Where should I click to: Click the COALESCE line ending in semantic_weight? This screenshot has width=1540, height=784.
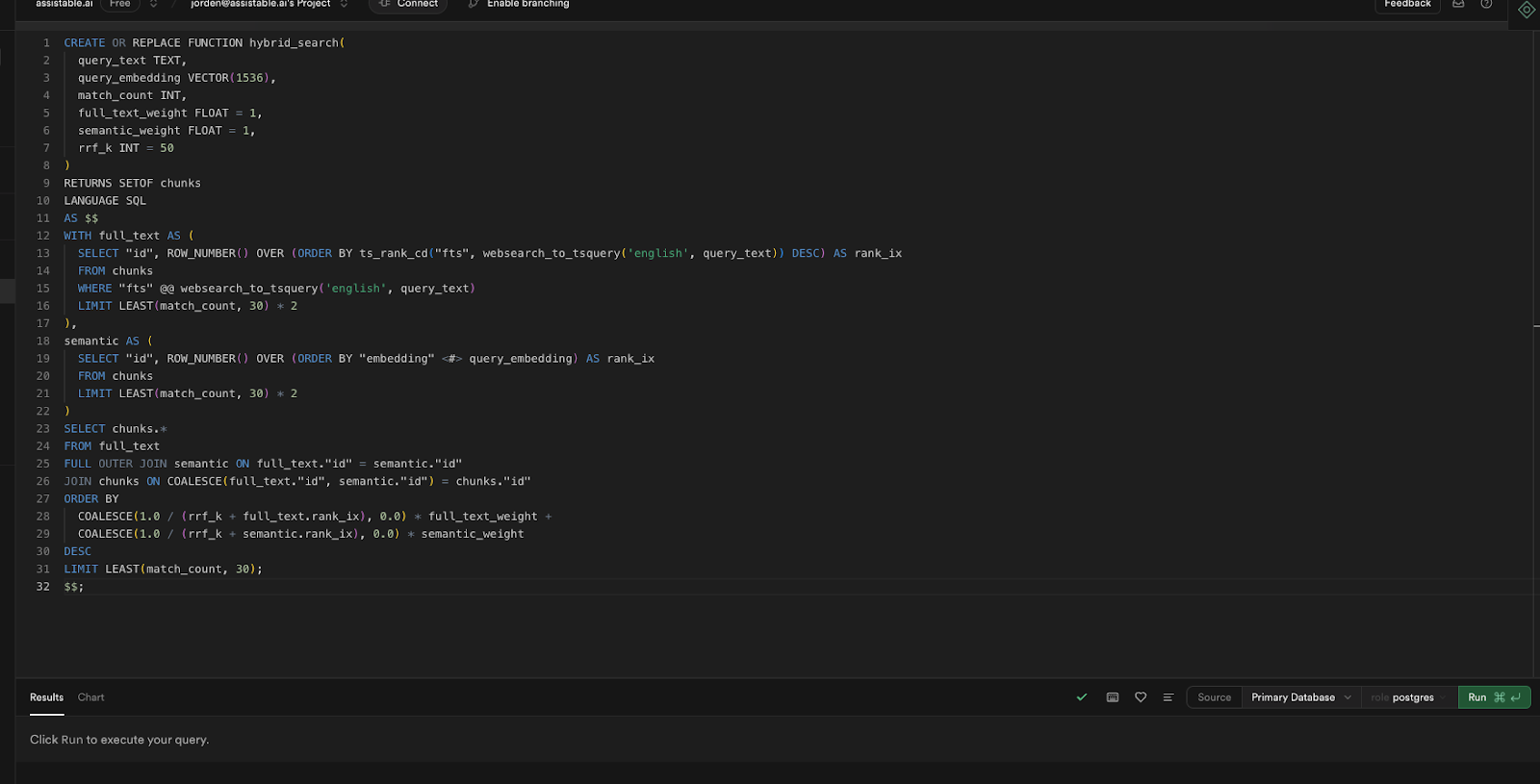(x=301, y=534)
